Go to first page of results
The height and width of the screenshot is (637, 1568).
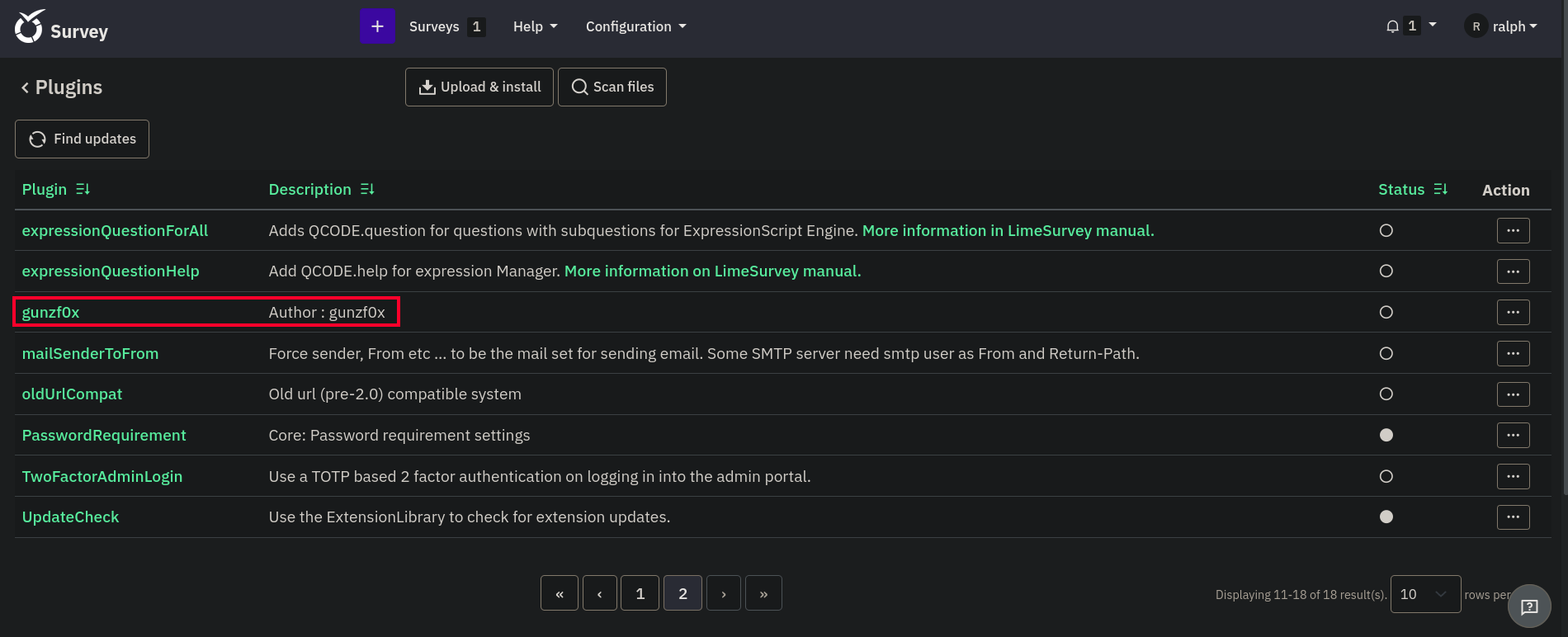coord(560,593)
